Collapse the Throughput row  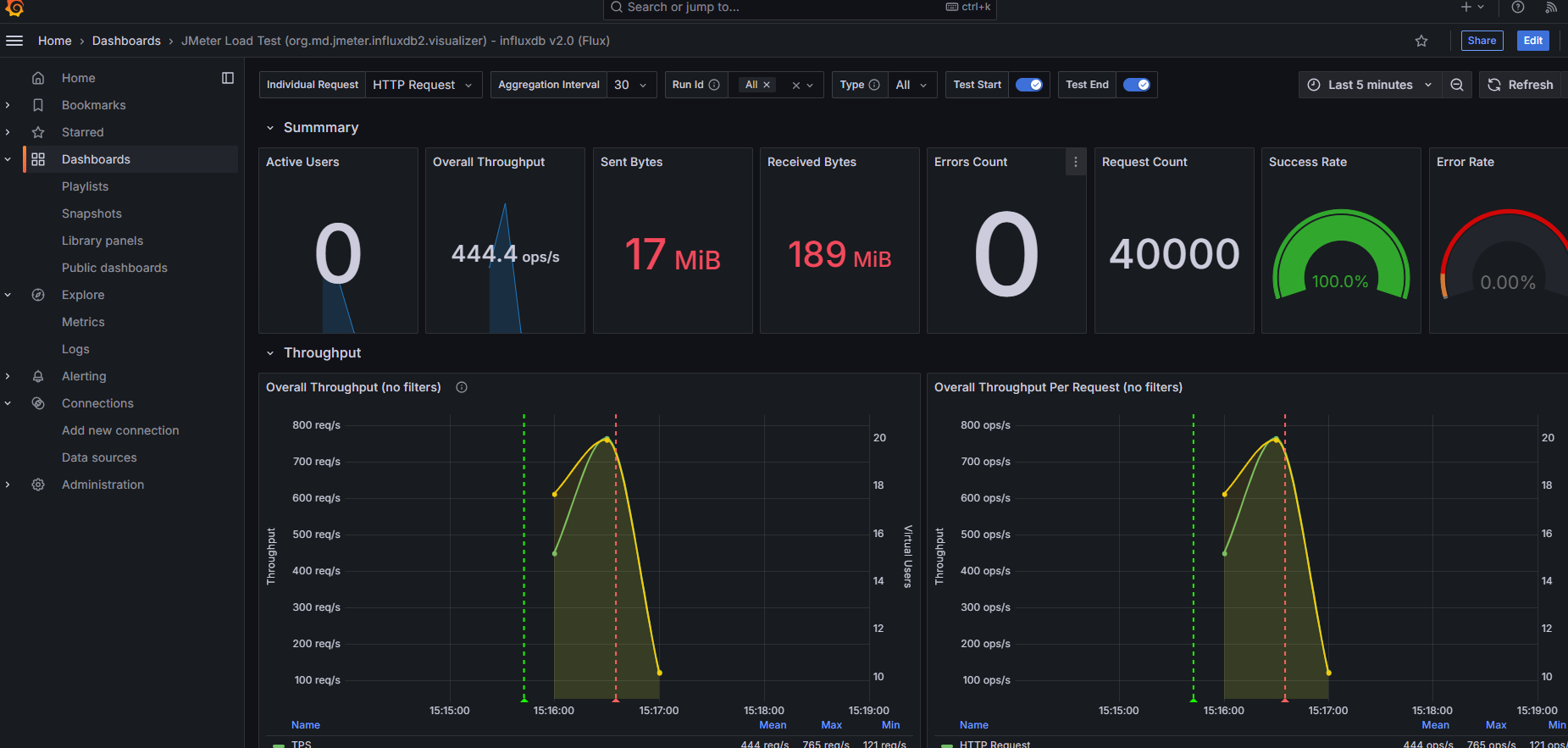pyautogui.click(x=270, y=353)
